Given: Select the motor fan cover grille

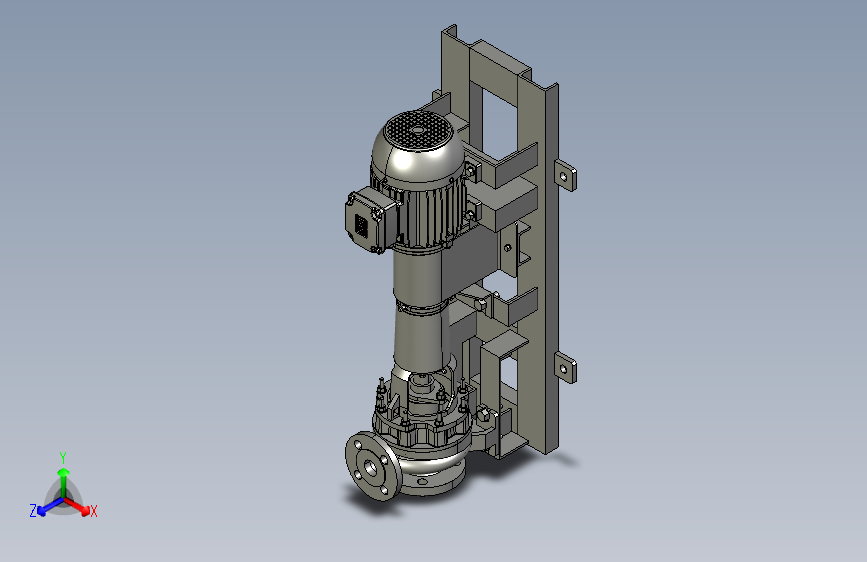Looking at the screenshot, I should pos(417,129).
